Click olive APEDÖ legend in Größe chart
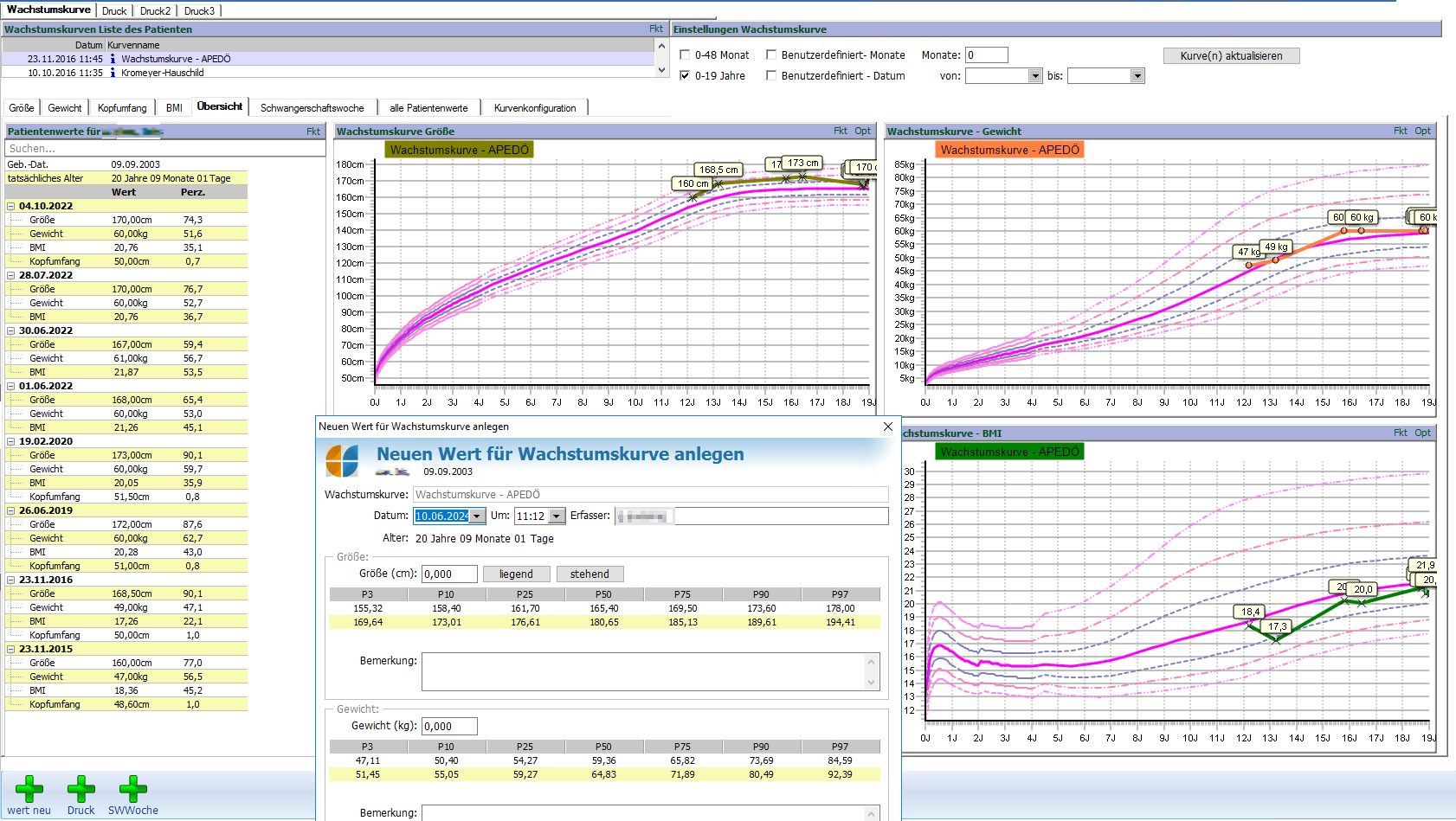Viewport: 1456px width, 821px height. point(459,150)
